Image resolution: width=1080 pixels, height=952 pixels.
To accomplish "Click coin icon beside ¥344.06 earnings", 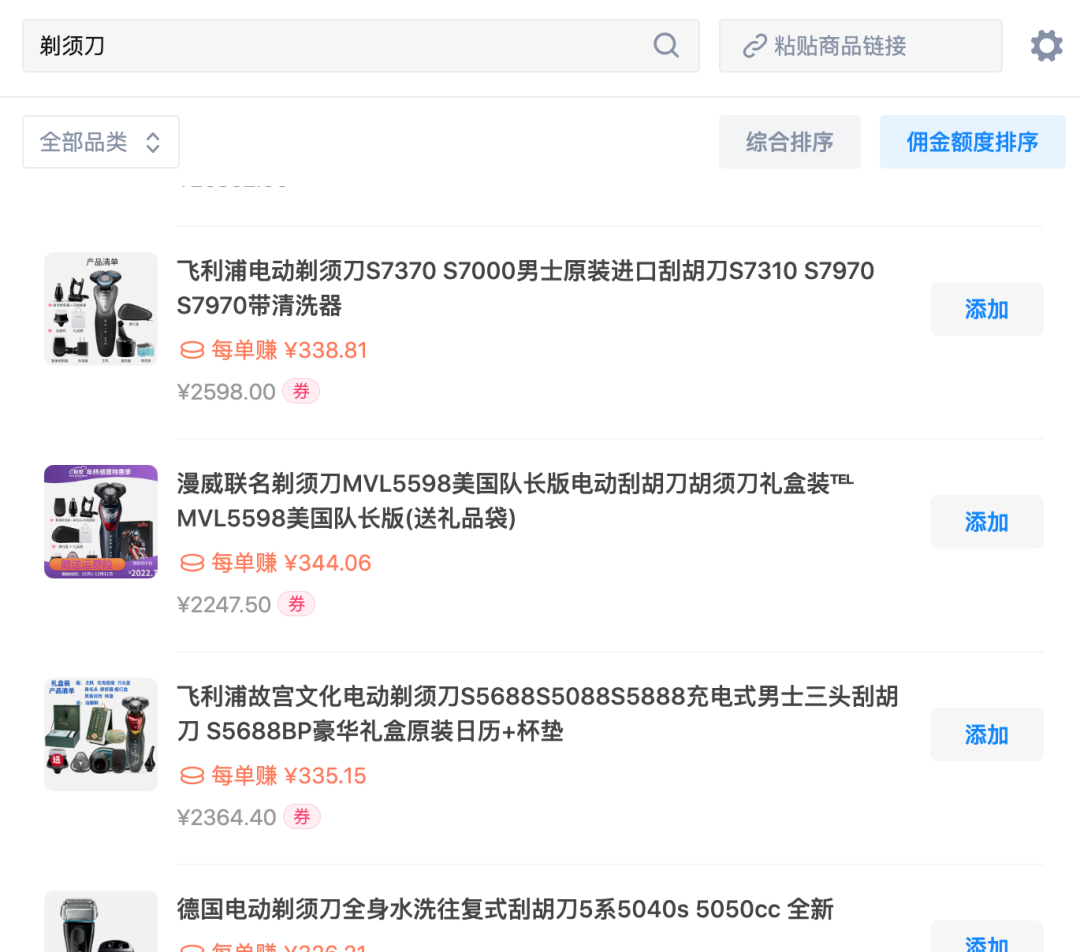I will [x=192, y=563].
